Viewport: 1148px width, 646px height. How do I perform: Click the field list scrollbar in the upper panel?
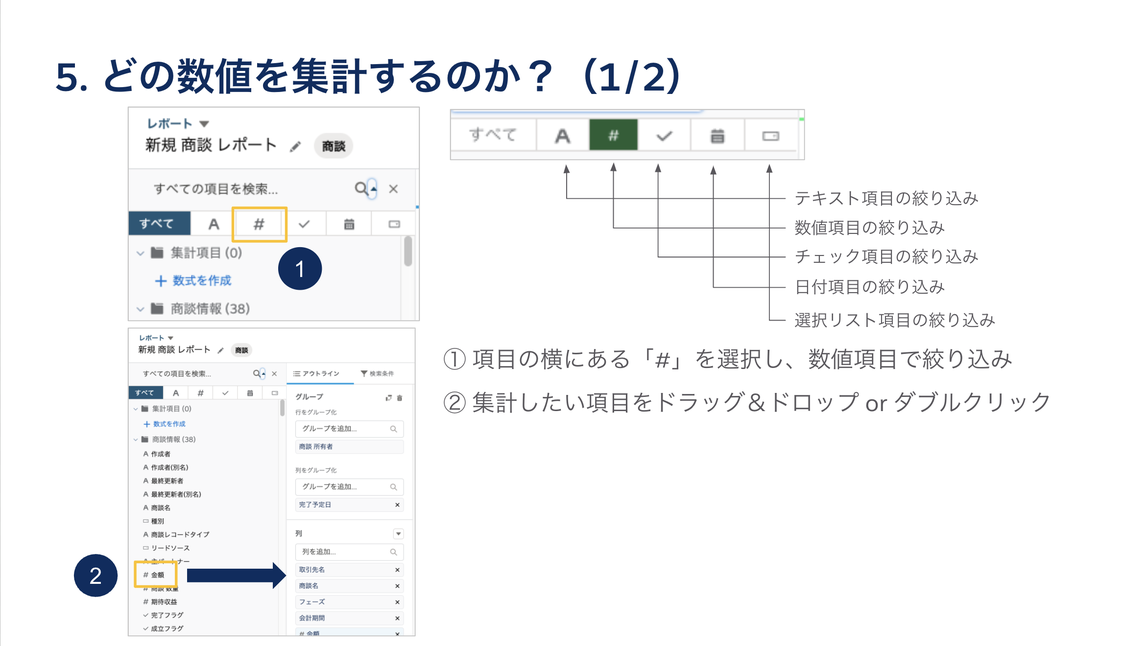point(408,251)
